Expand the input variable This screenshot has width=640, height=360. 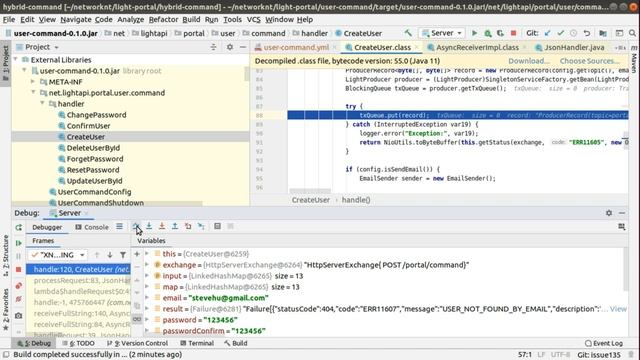pos(147,276)
